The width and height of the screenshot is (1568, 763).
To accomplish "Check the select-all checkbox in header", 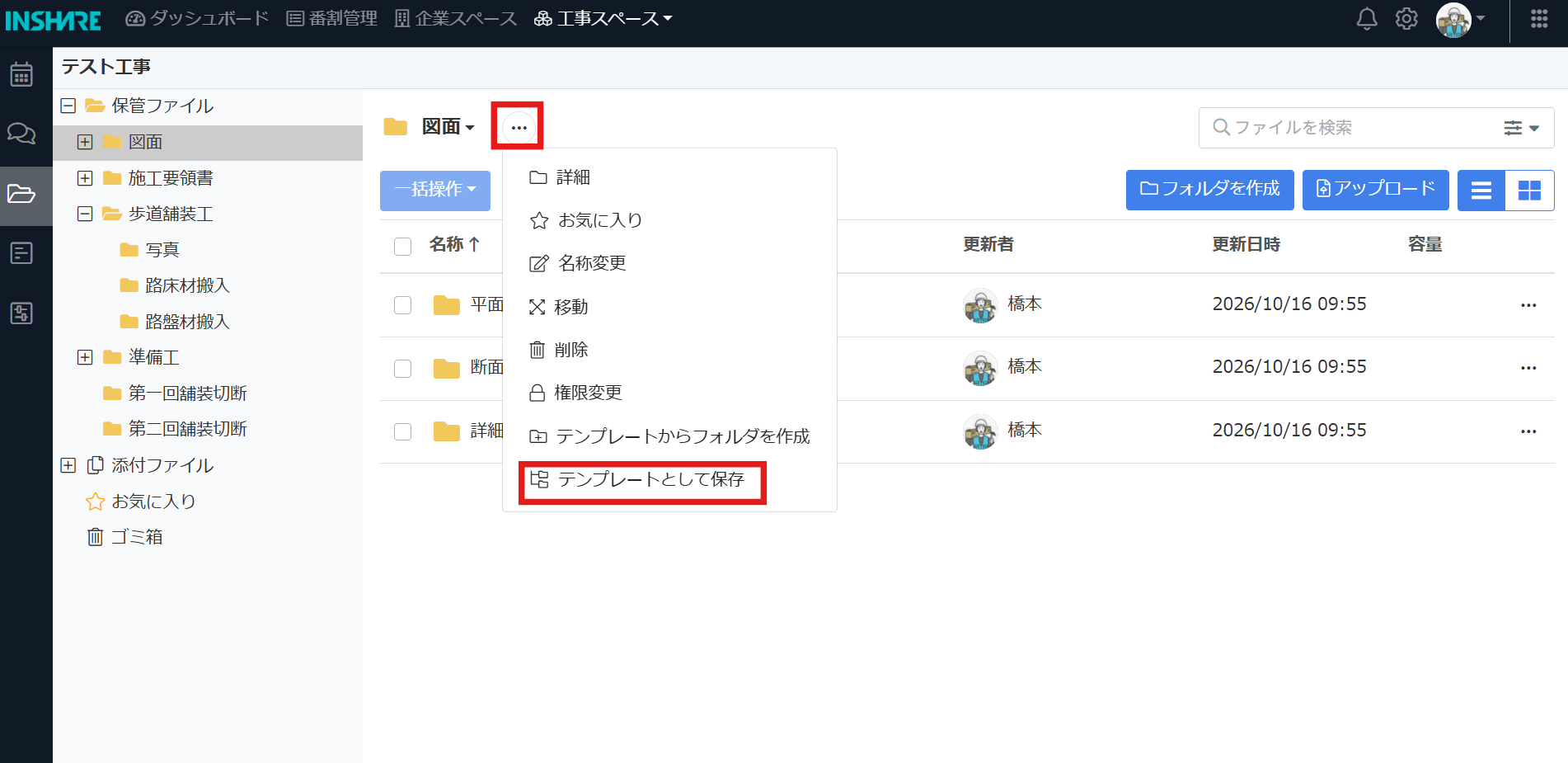I will pos(402,246).
